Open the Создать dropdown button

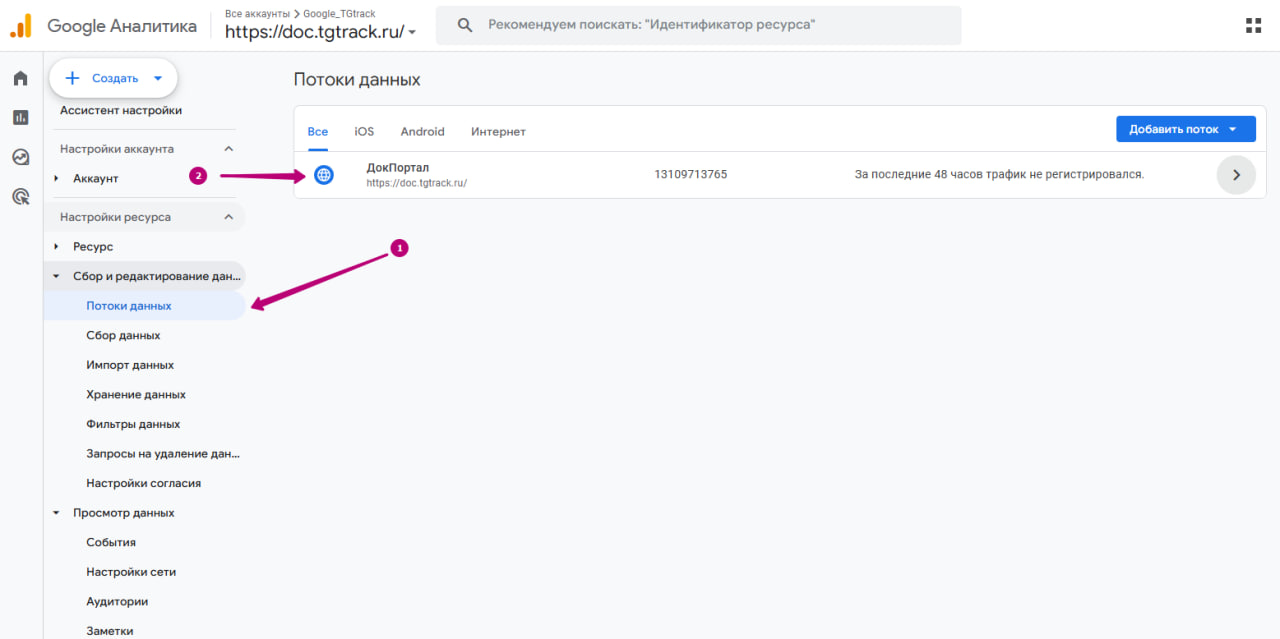(x=113, y=78)
